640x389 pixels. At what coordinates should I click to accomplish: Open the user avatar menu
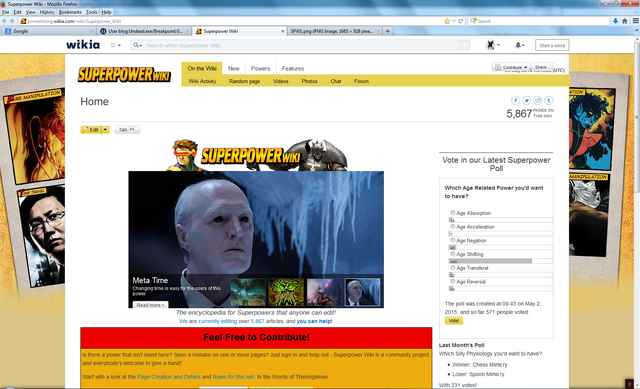tap(493, 45)
